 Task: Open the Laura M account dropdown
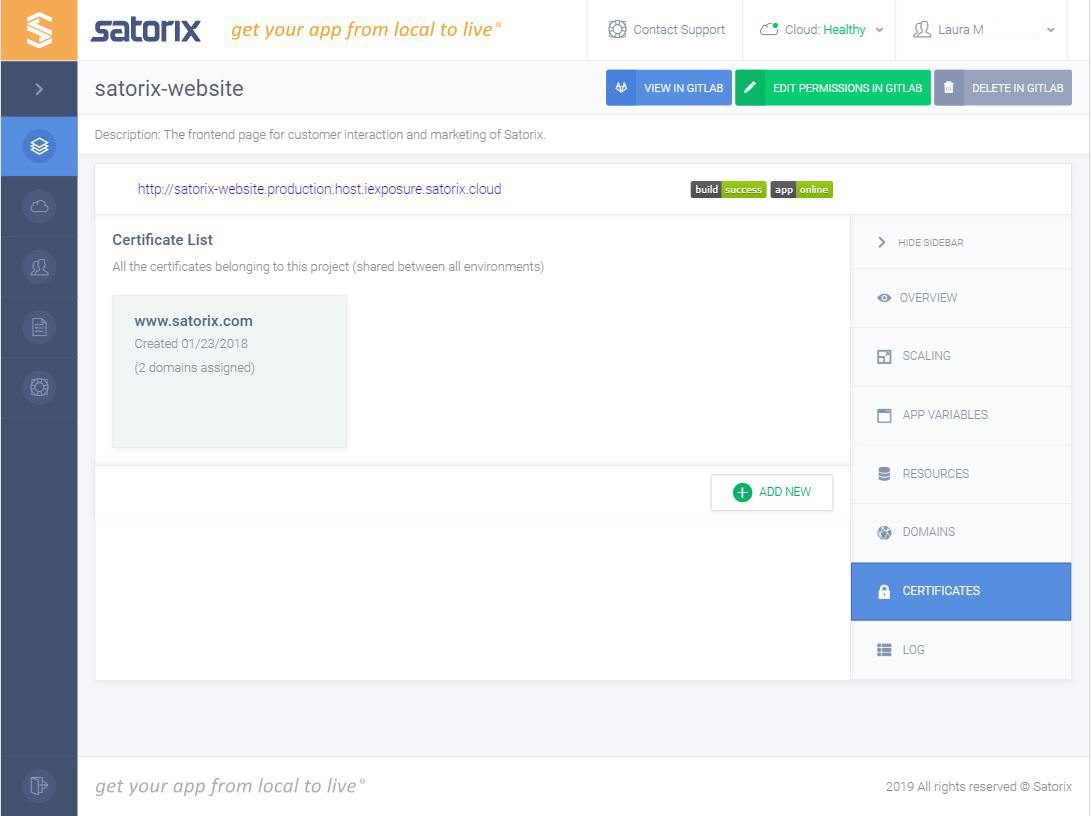tap(982, 29)
